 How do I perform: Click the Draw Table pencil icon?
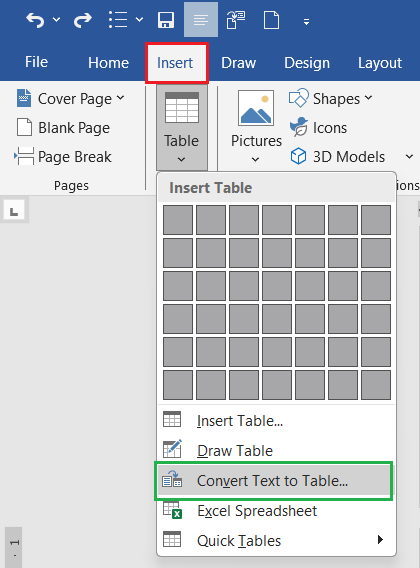[x=172, y=449]
